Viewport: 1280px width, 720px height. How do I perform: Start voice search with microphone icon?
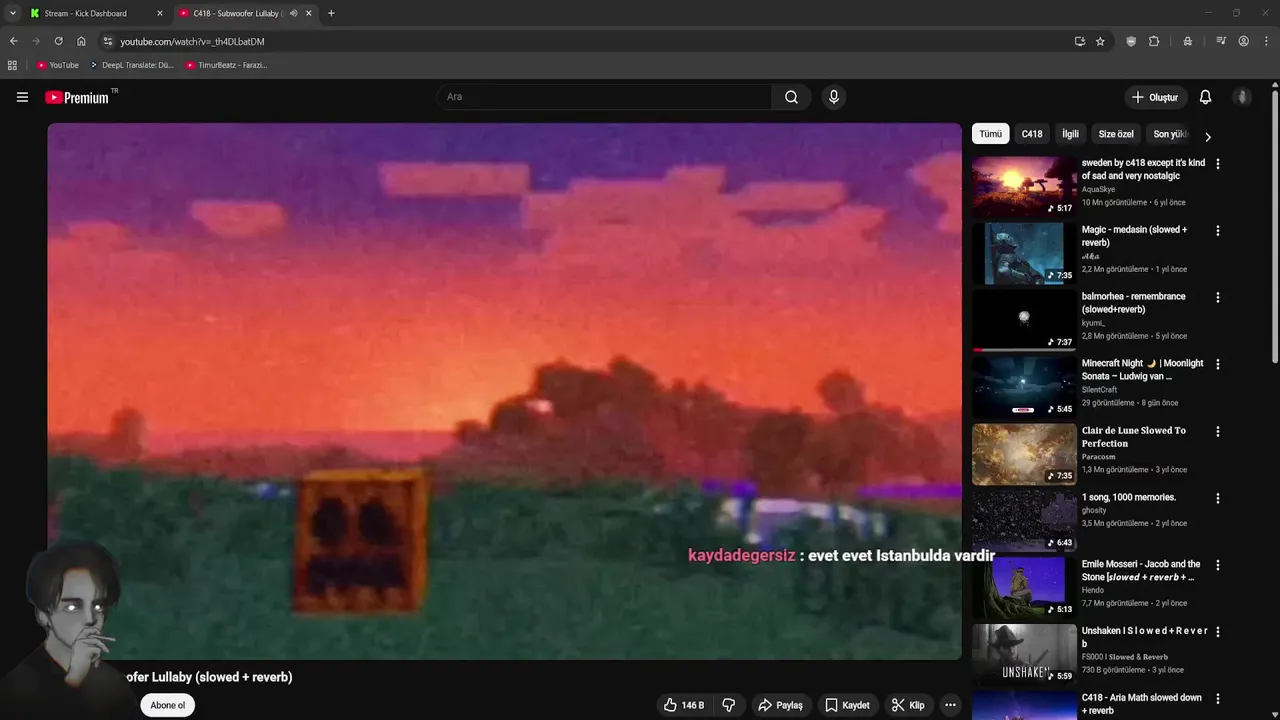point(833,97)
